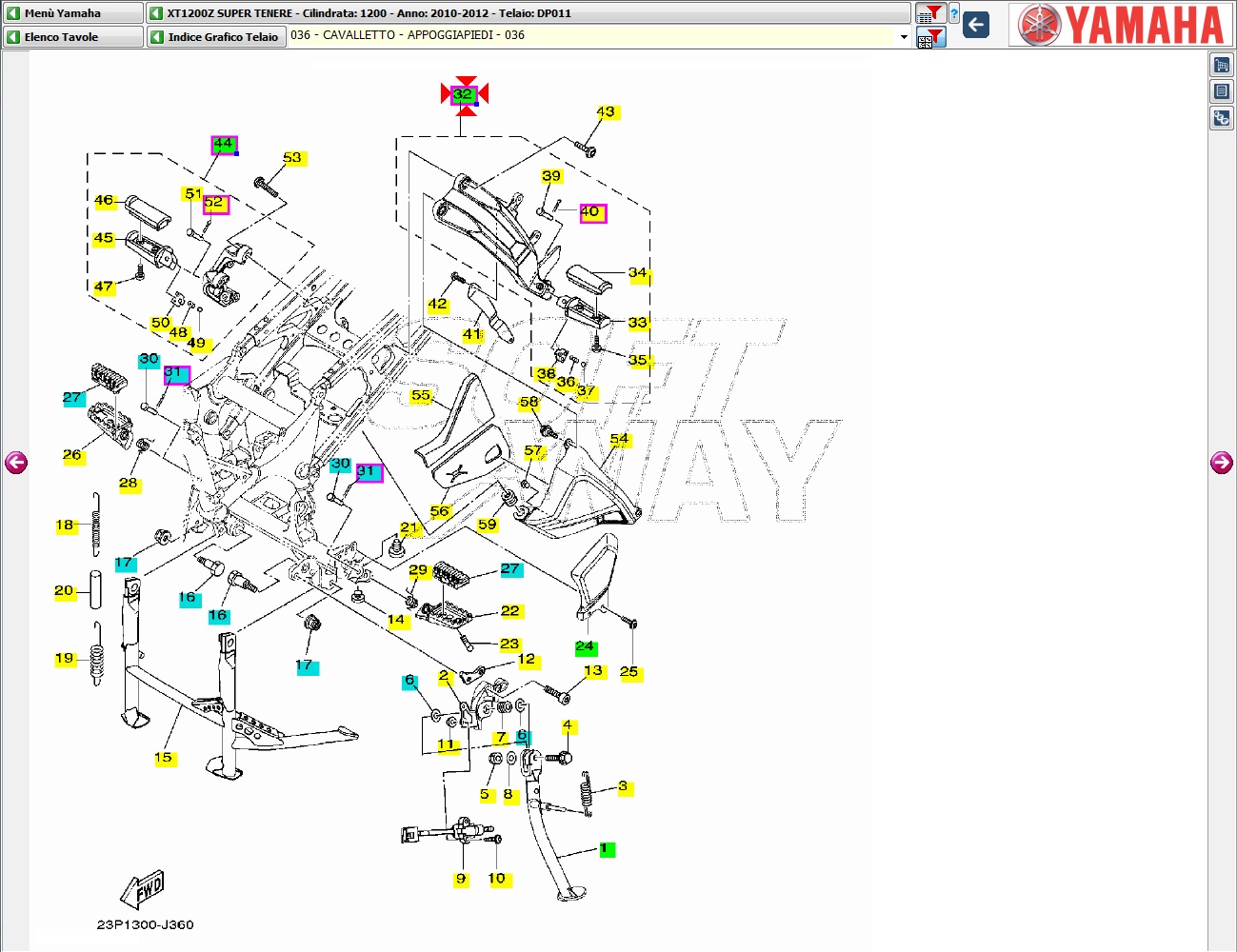The height and width of the screenshot is (952, 1237).
Task: Click the table filter icon in top toolbar
Action: pos(929,13)
